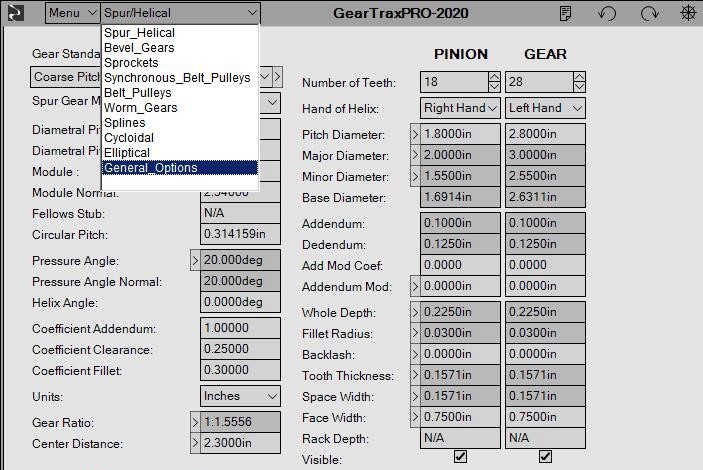Click the arrow beside Backlash
This screenshot has height=470, width=703.
click(415, 354)
